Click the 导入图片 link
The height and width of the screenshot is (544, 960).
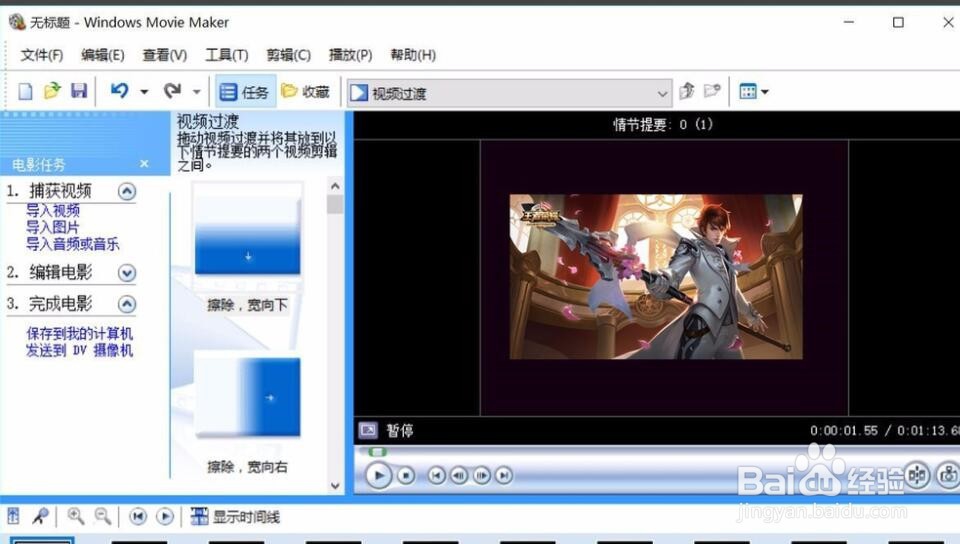point(53,227)
